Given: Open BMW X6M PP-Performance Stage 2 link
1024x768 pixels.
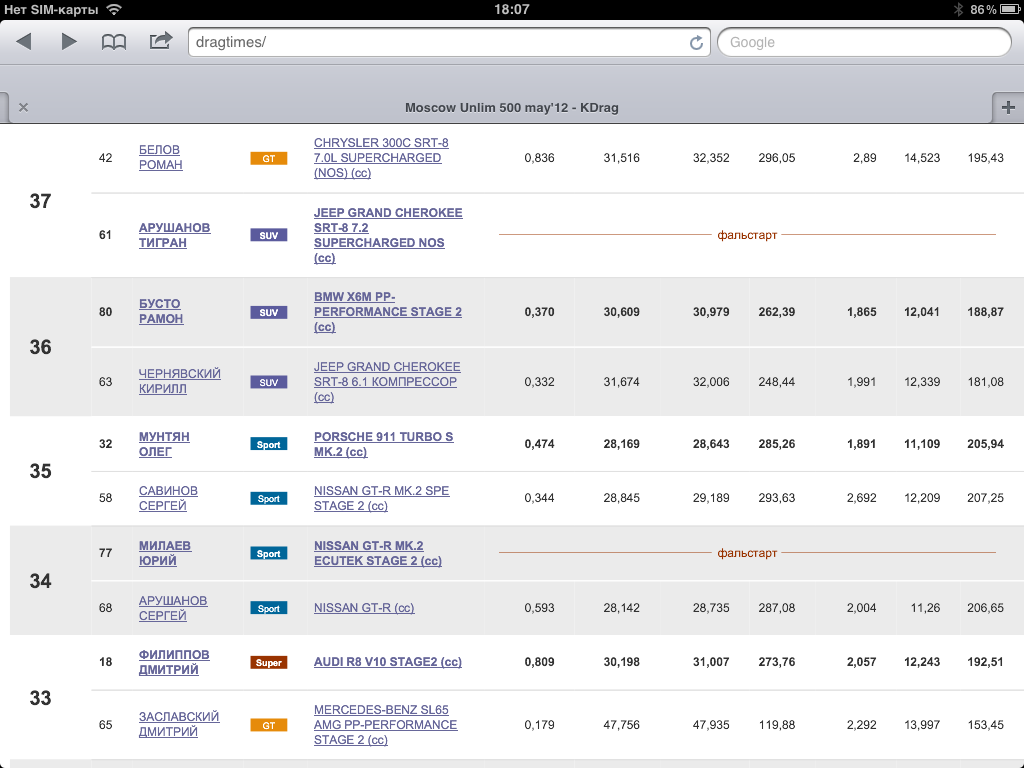Looking at the screenshot, I should coord(387,312).
